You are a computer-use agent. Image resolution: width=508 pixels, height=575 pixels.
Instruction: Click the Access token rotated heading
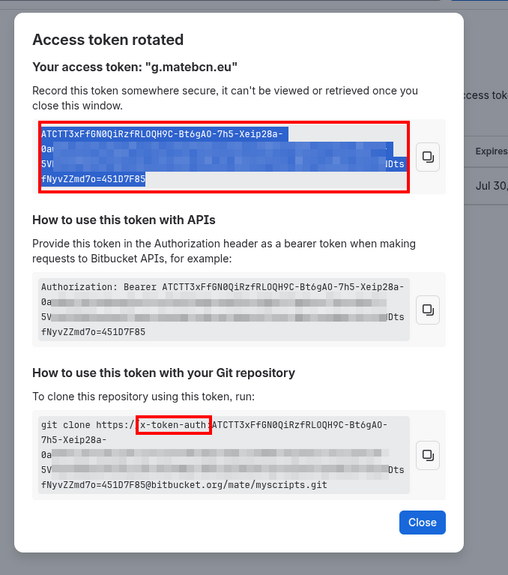click(x=108, y=40)
